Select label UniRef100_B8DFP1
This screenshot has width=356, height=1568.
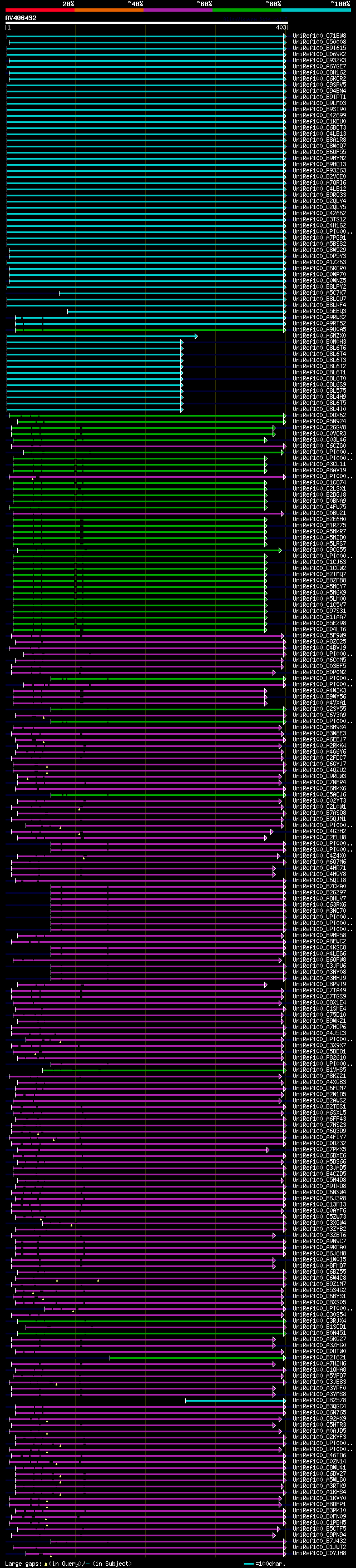click(x=319, y=1505)
